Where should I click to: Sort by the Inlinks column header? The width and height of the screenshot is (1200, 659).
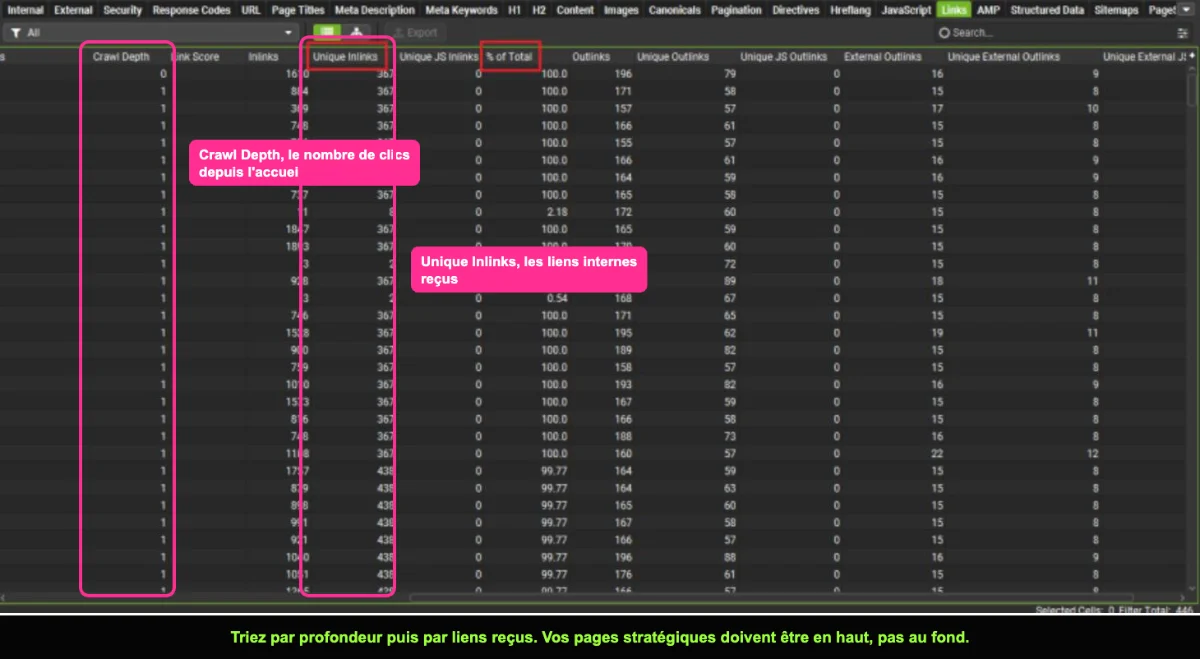(x=263, y=57)
